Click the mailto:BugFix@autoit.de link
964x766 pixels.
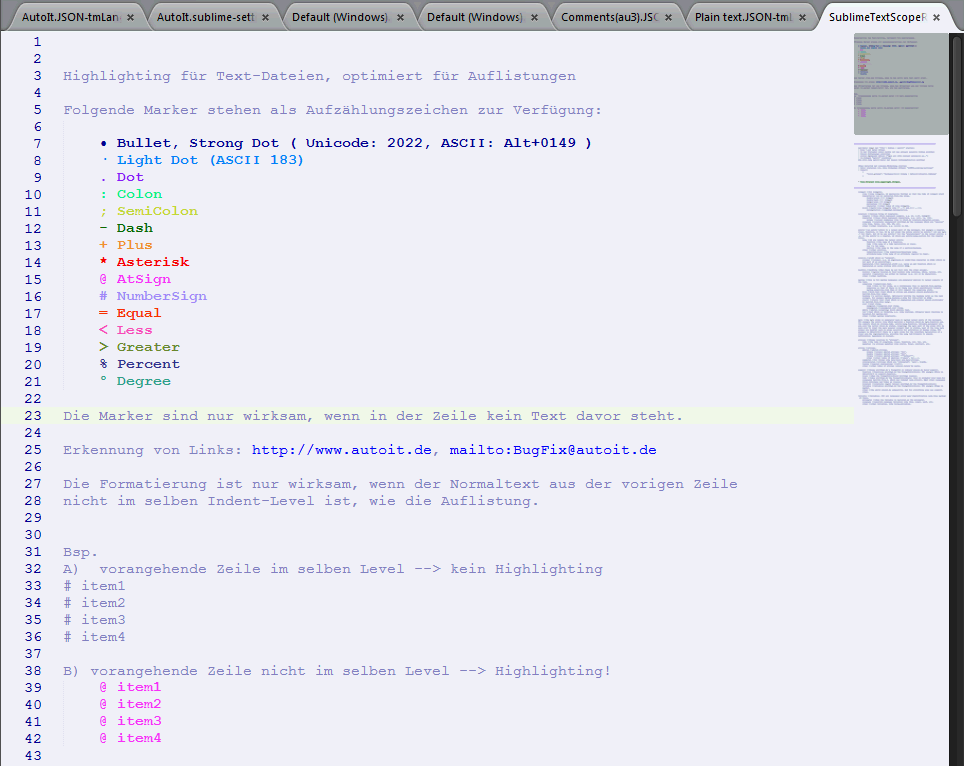(553, 450)
